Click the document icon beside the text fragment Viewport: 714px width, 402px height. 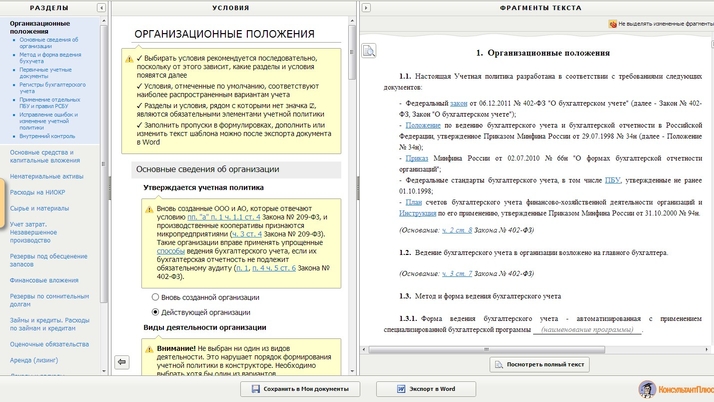coord(369,51)
